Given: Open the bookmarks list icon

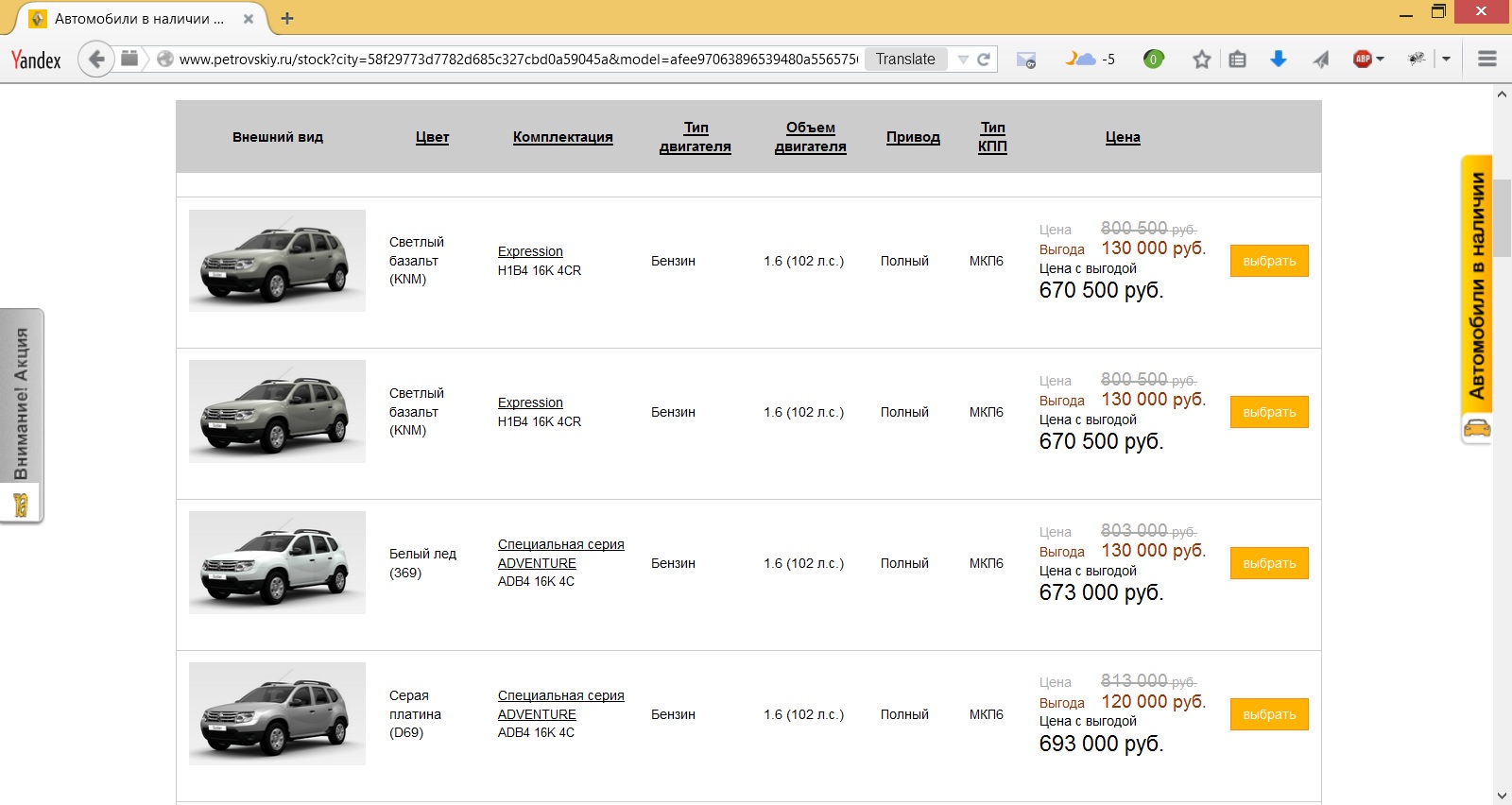Looking at the screenshot, I should tap(1237, 60).
